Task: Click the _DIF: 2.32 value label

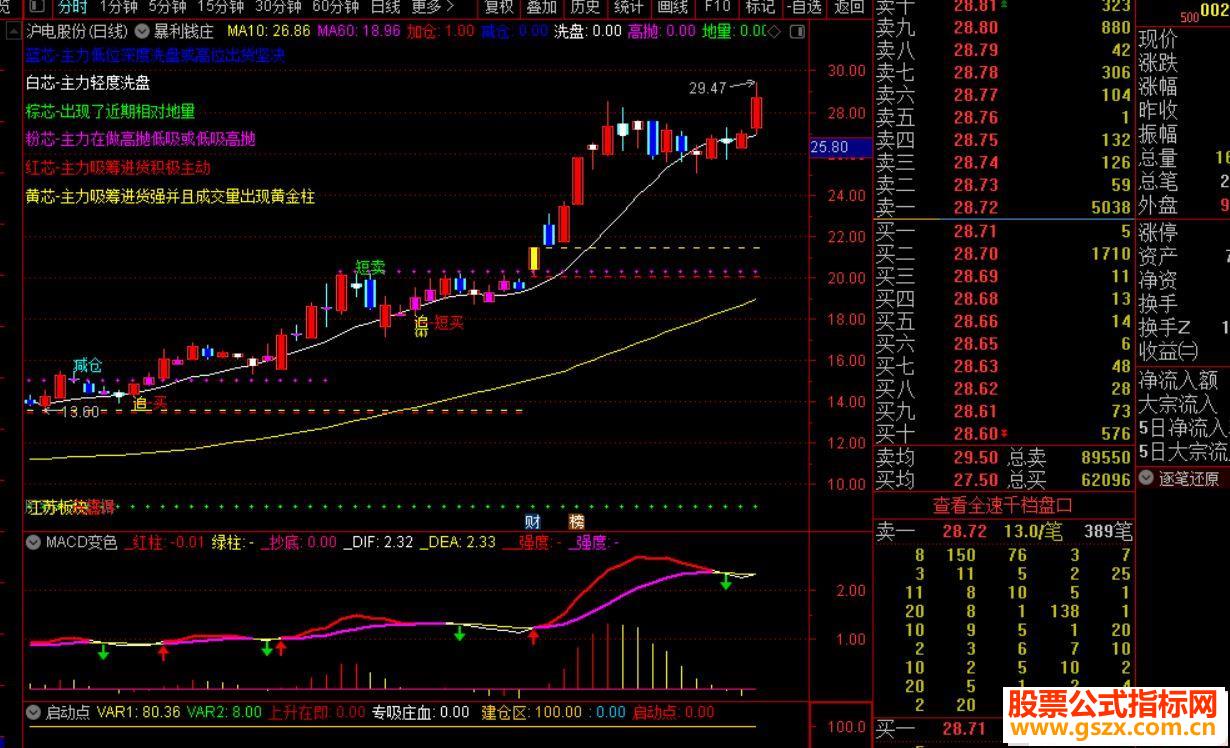Action: click(x=378, y=542)
